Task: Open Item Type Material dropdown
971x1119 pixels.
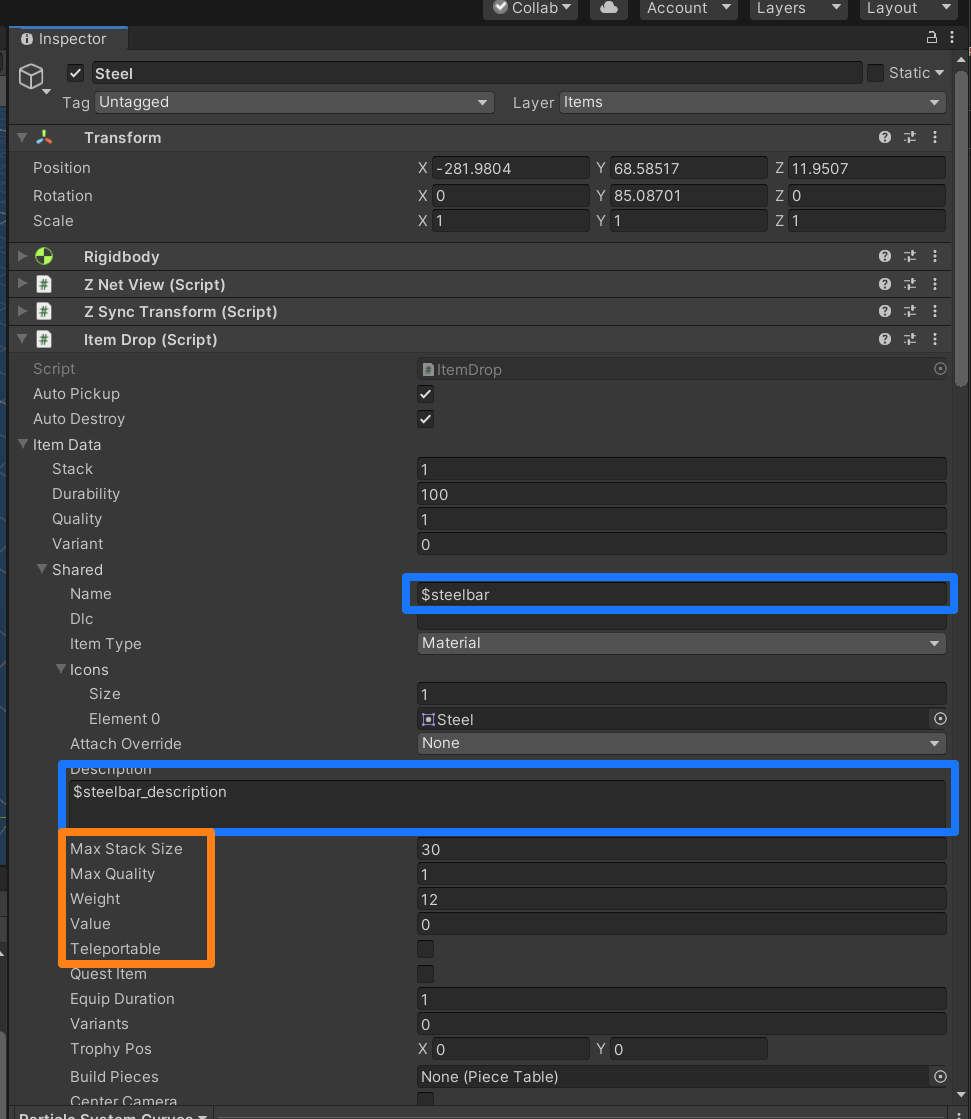Action: (681, 643)
